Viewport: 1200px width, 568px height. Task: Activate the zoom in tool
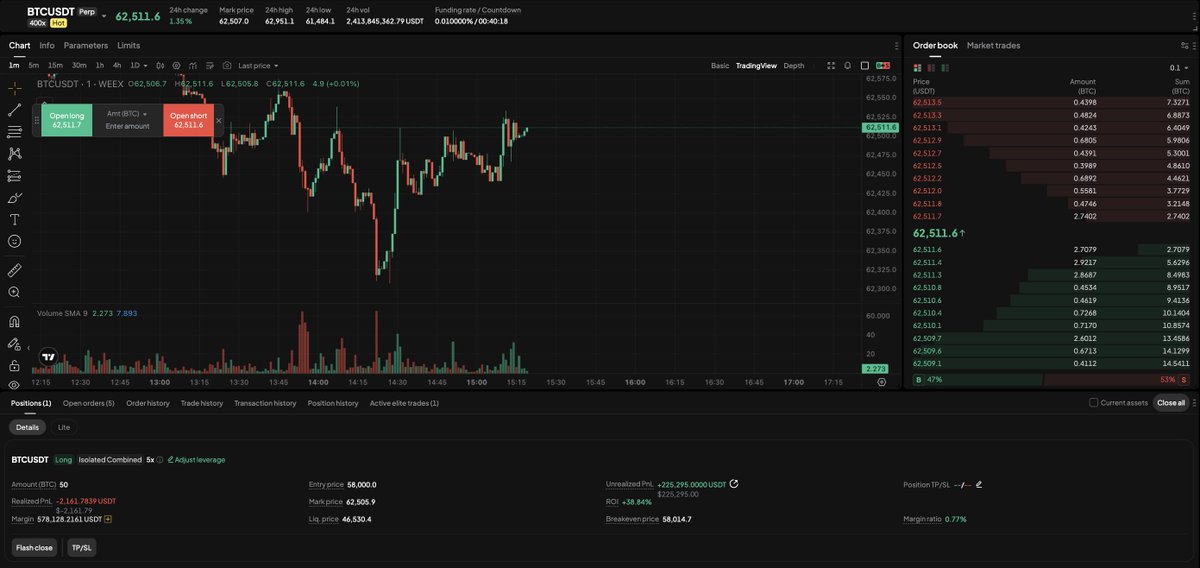coord(14,292)
